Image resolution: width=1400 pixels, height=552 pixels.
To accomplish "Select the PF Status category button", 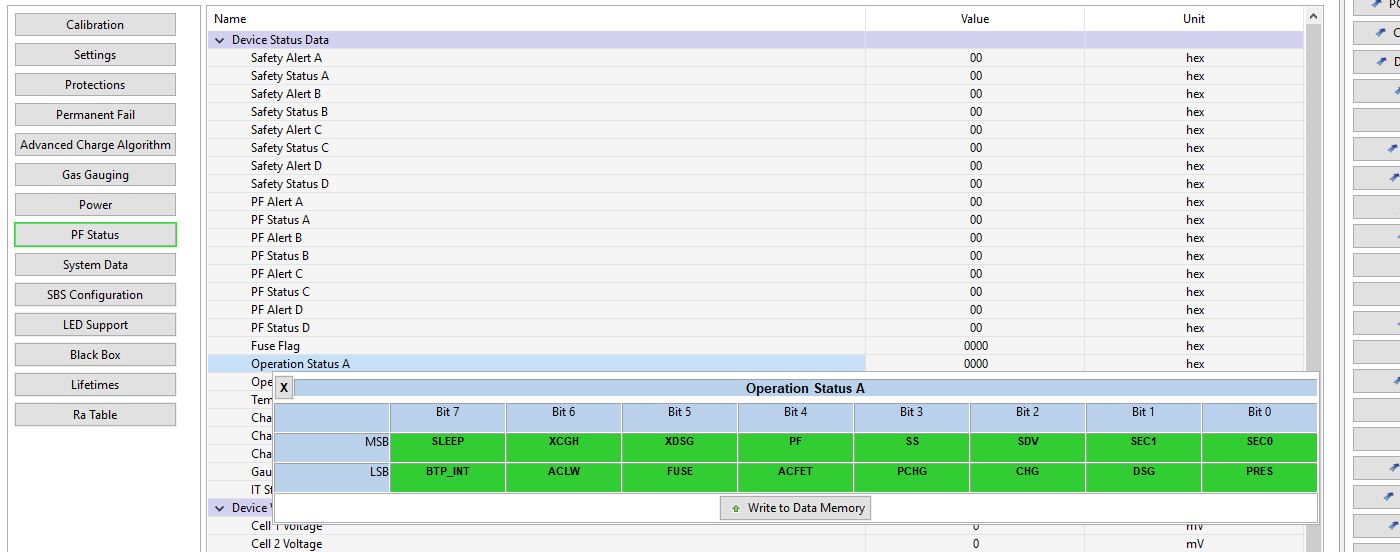I will [x=95, y=235].
